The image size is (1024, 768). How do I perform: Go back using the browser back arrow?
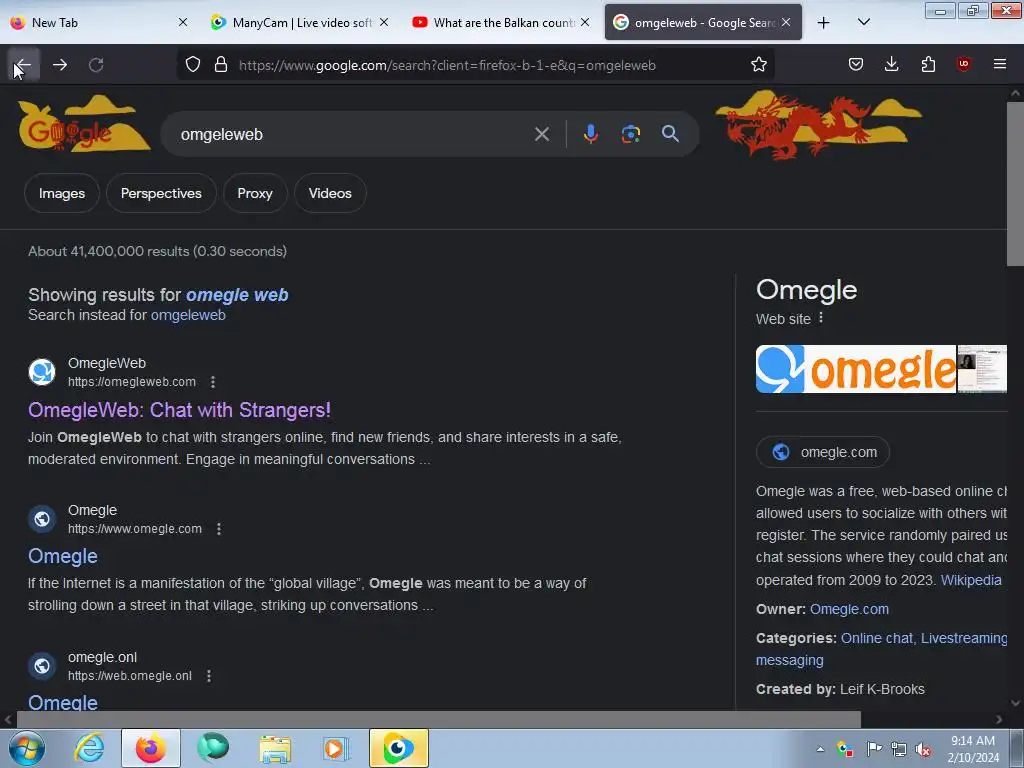[x=24, y=65]
